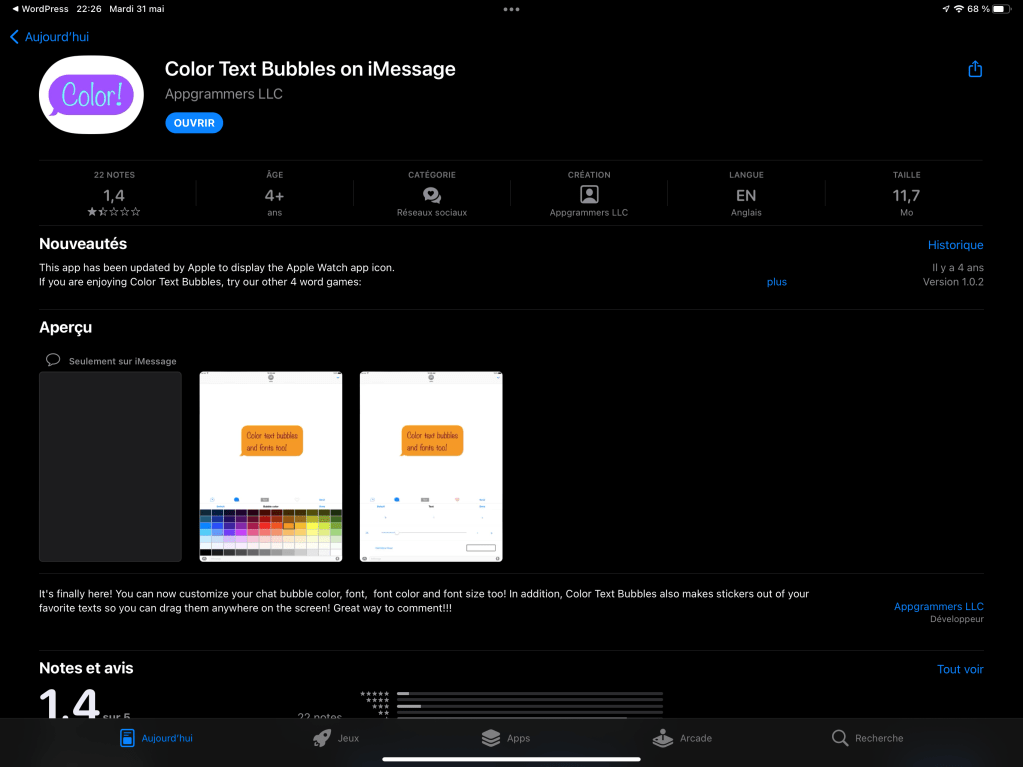1023x767 pixels.
Task: Tap the Color Text Bubbles app icon
Action: 91,94
